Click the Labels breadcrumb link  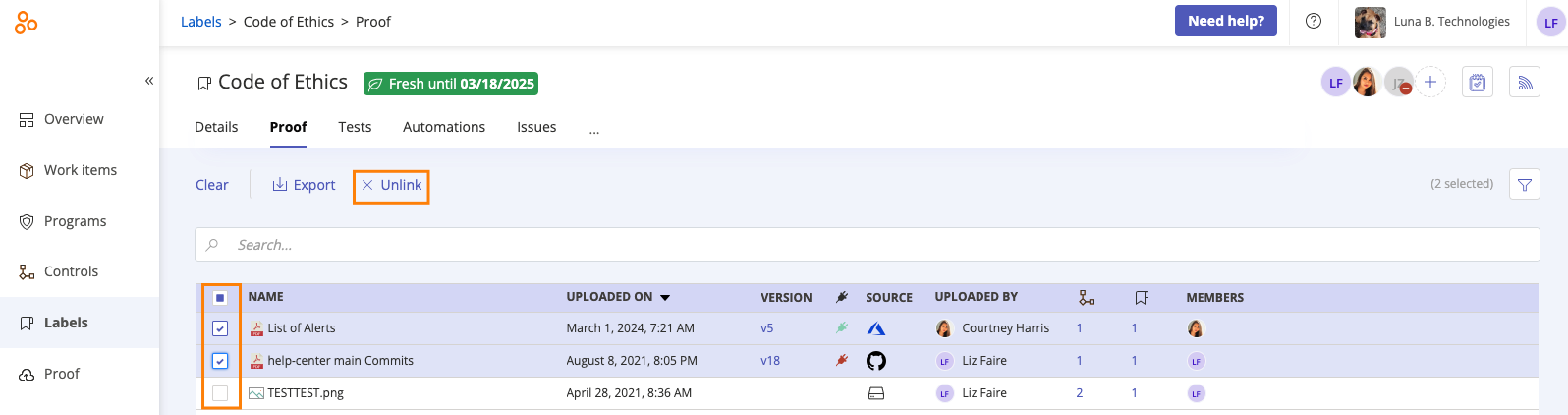point(200,22)
